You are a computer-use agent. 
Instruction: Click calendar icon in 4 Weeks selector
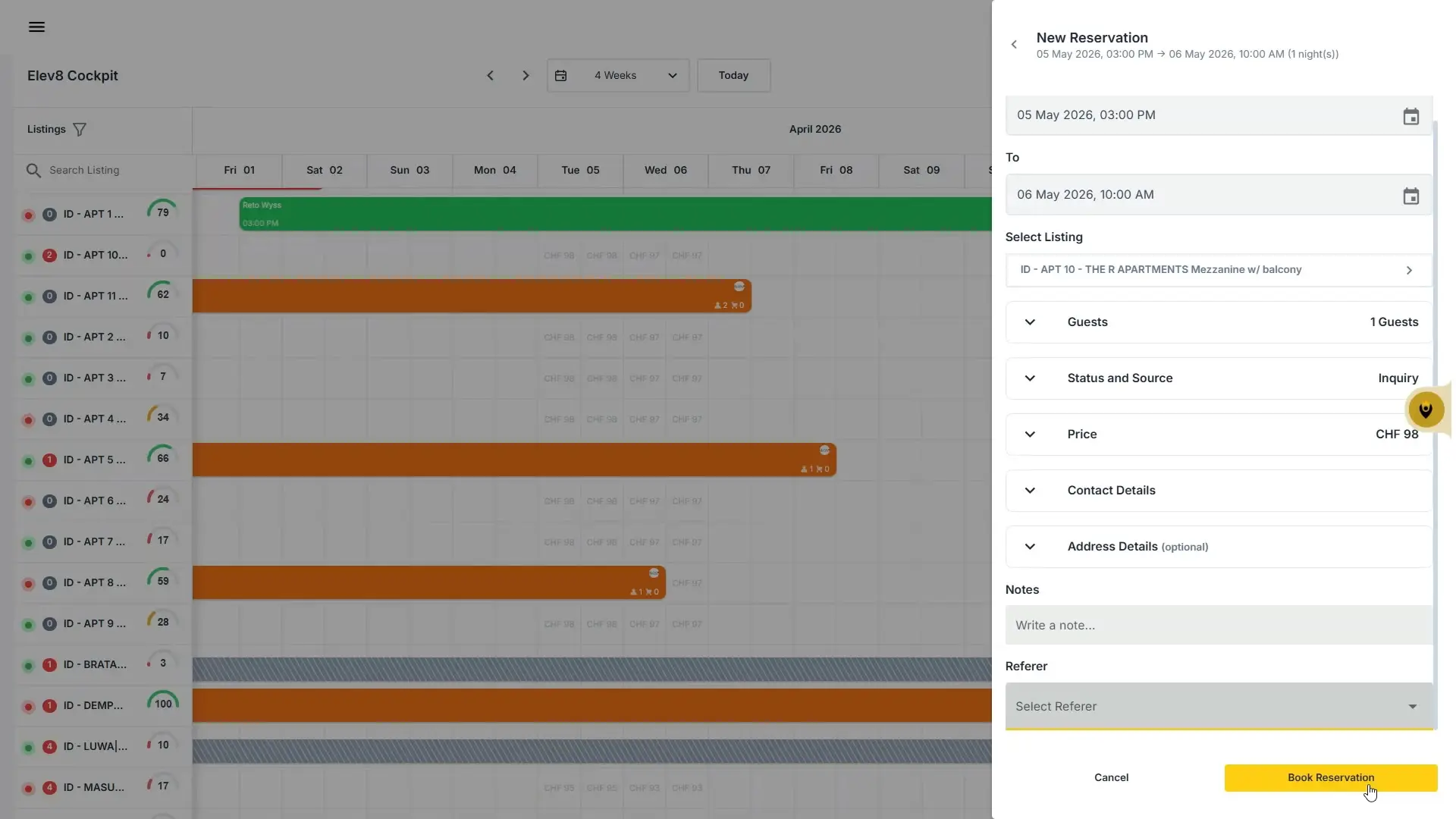click(560, 76)
